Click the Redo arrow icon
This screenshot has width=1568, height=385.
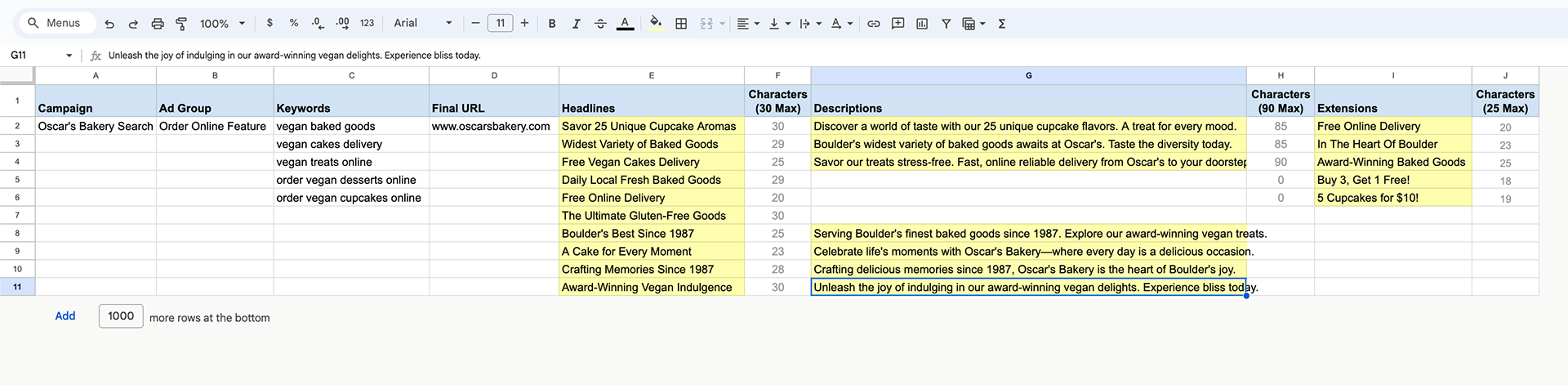pos(133,24)
